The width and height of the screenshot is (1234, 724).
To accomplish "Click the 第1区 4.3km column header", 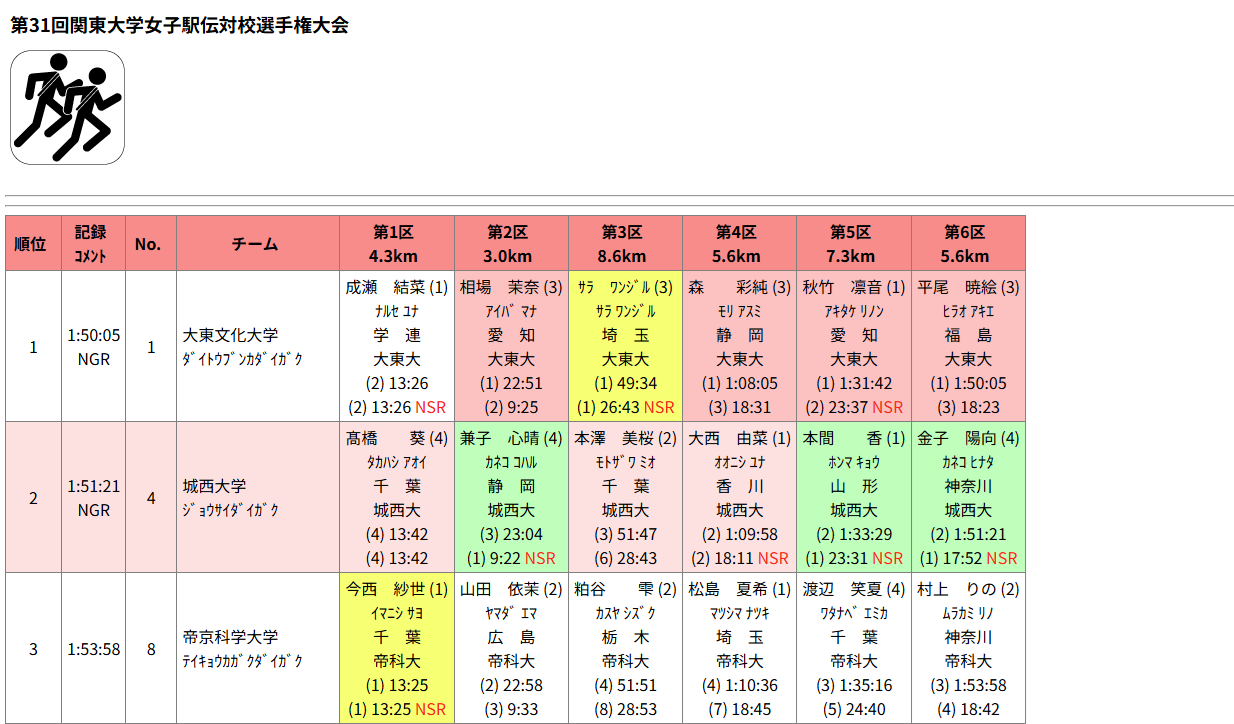I will [x=397, y=244].
